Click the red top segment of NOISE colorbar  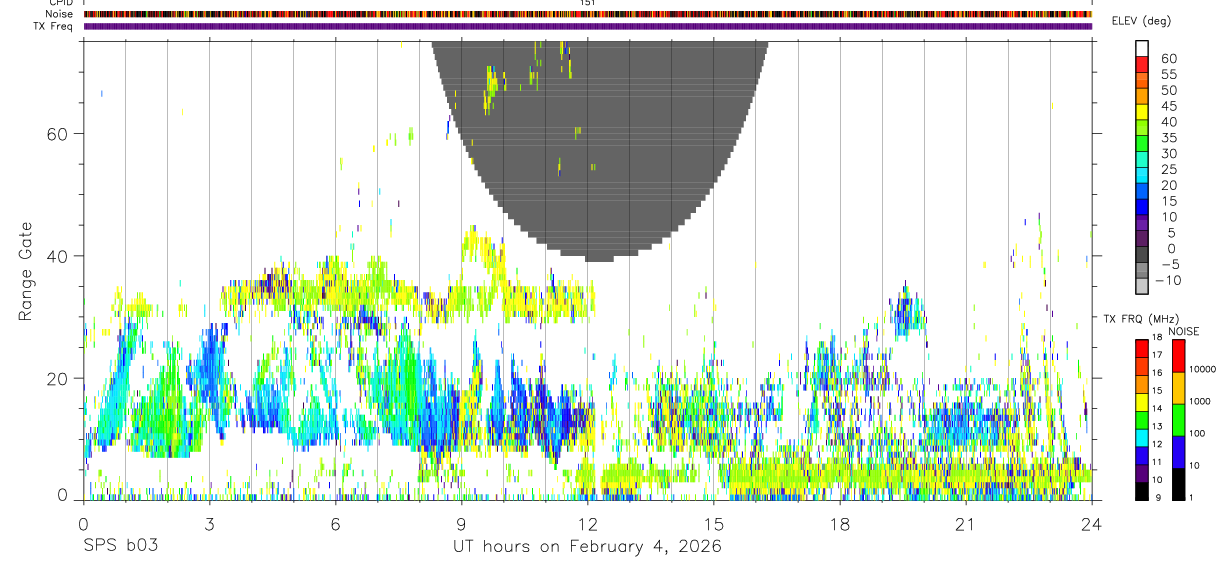(1179, 356)
